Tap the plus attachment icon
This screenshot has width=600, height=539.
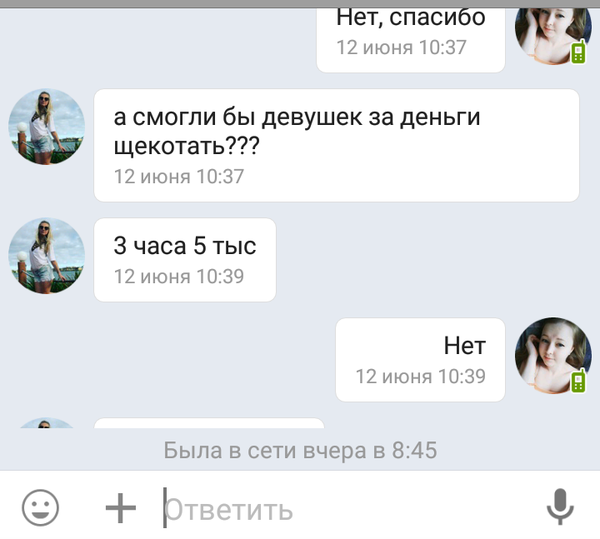point(121,508)
